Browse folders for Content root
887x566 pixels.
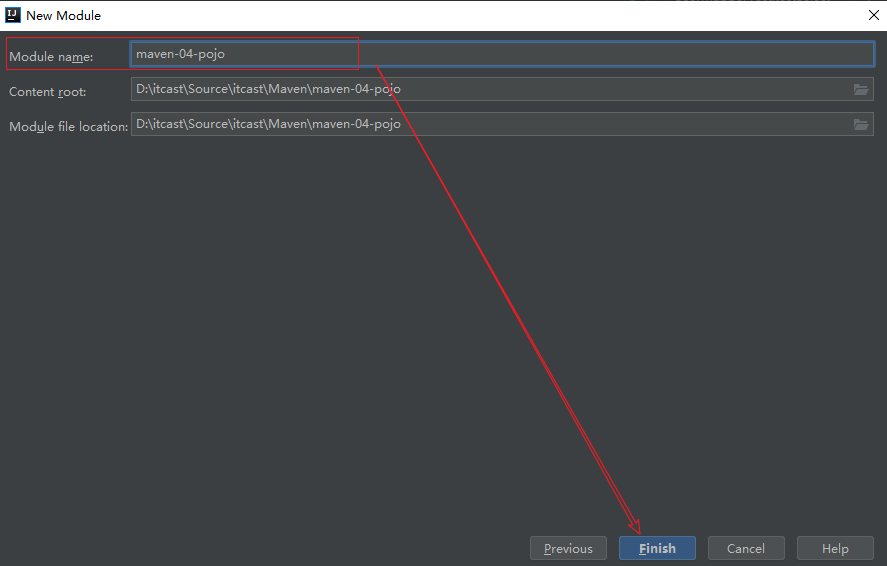tap(860, 89)
